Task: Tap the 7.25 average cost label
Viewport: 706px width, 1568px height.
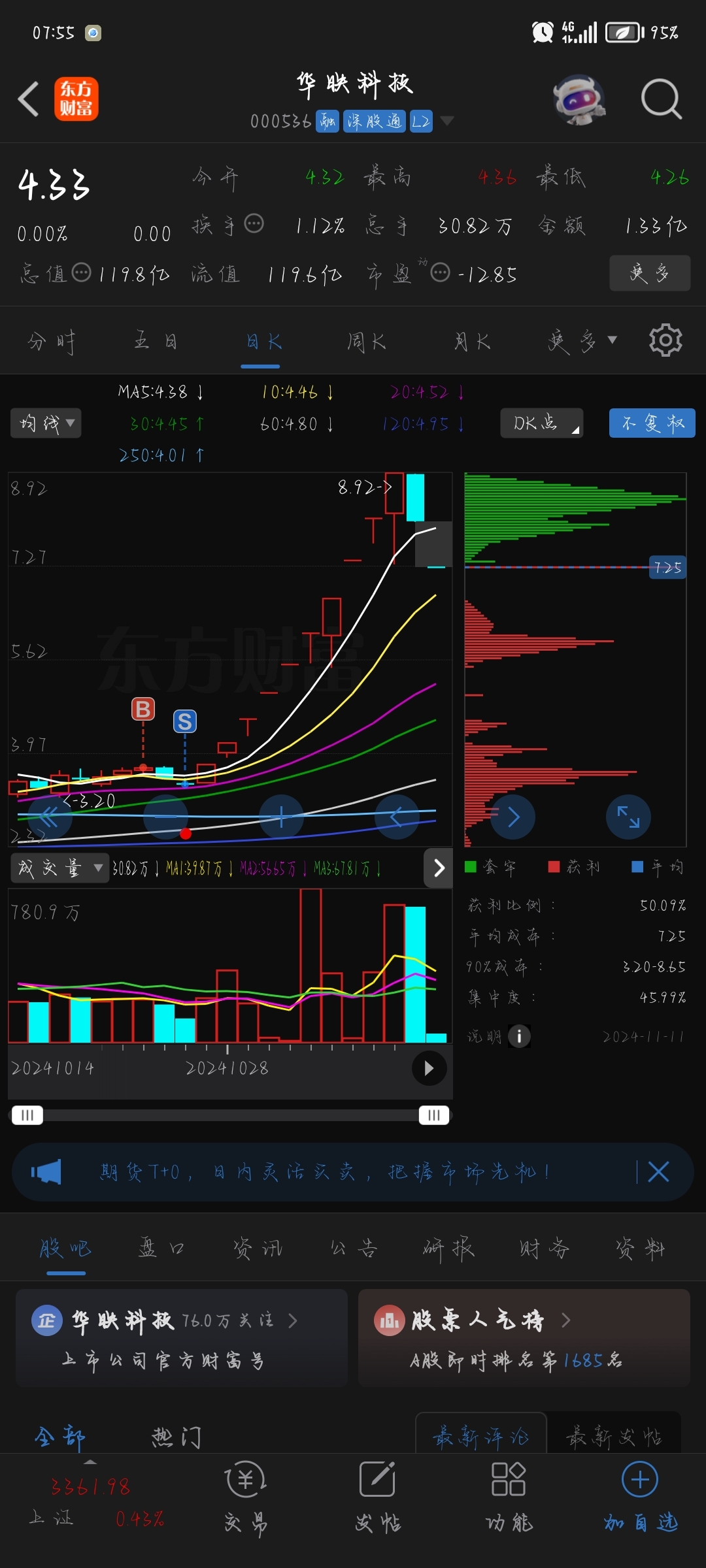Action: 667,567
